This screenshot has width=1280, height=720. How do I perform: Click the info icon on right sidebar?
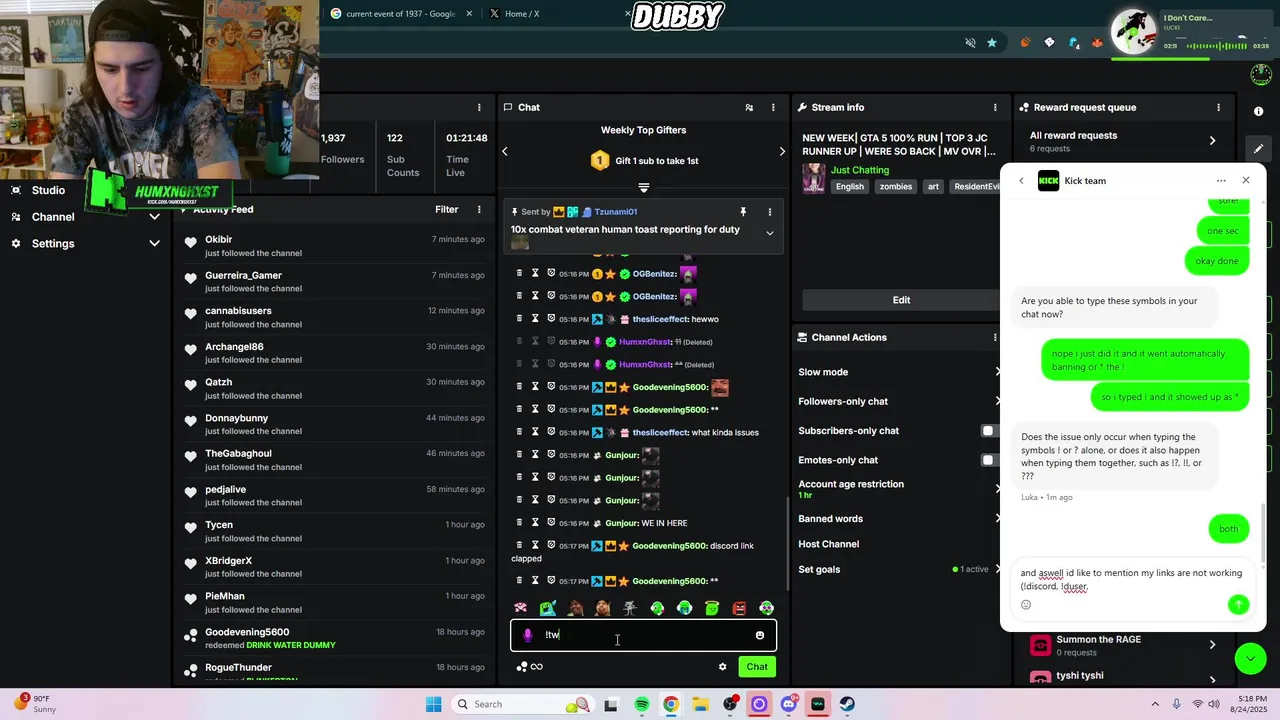coord(1259,111)
